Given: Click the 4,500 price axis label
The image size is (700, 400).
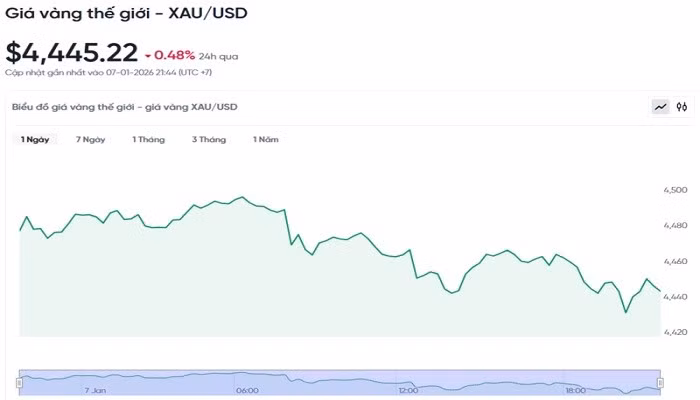Looking at the screenshot, I should 675,189.
